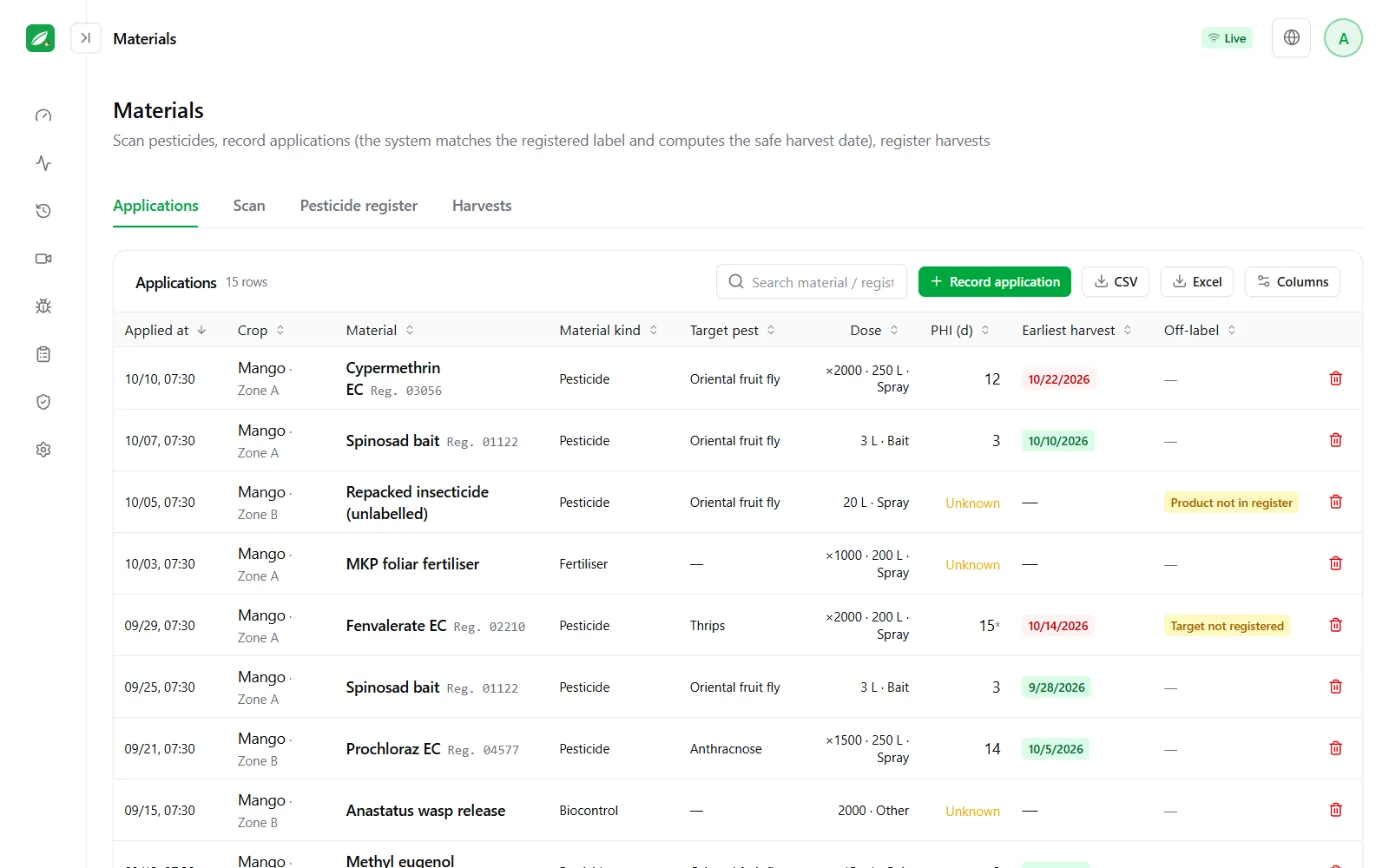Open the history clock icon in sidebar
The height and width of the screenshot is (868, 1388).
(x=43, y=211)
